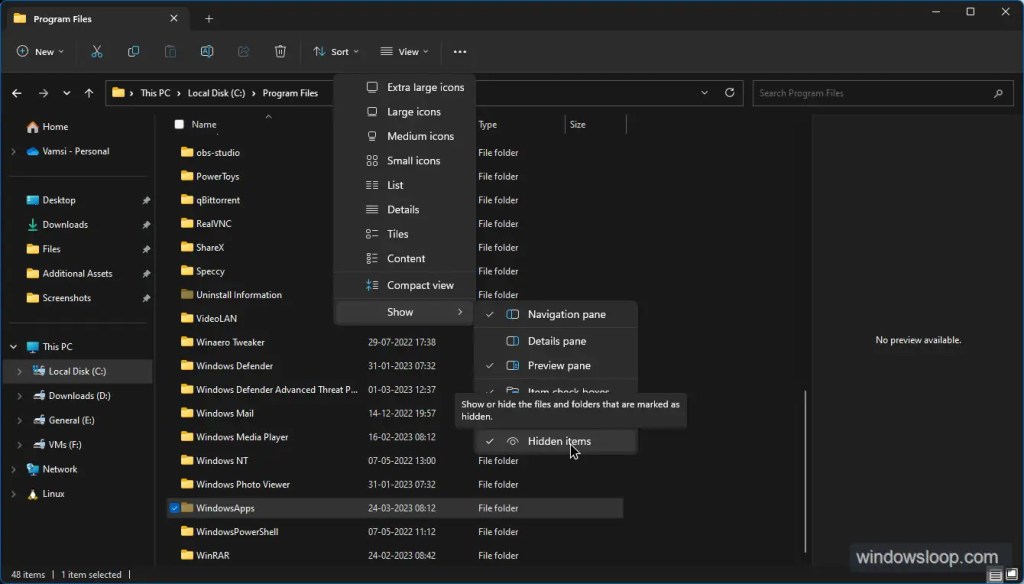Click the Delete trash icon
The image size is (1024, 584).
pos(280,52)
